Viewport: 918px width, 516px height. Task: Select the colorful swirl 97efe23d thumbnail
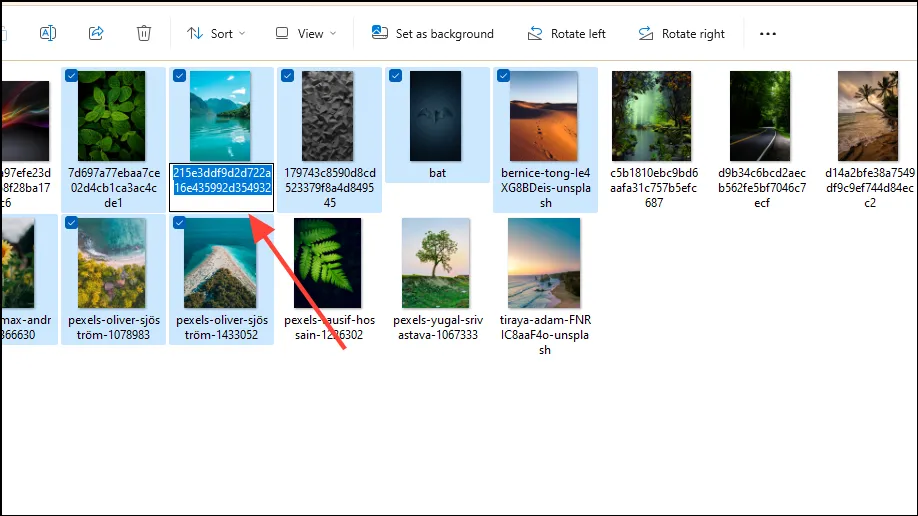(25, 121)
